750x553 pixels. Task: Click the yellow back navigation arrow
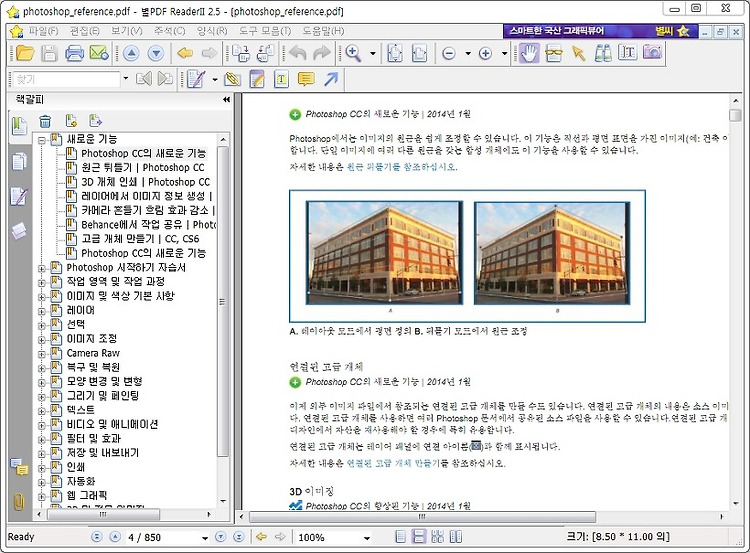(185, 53)
